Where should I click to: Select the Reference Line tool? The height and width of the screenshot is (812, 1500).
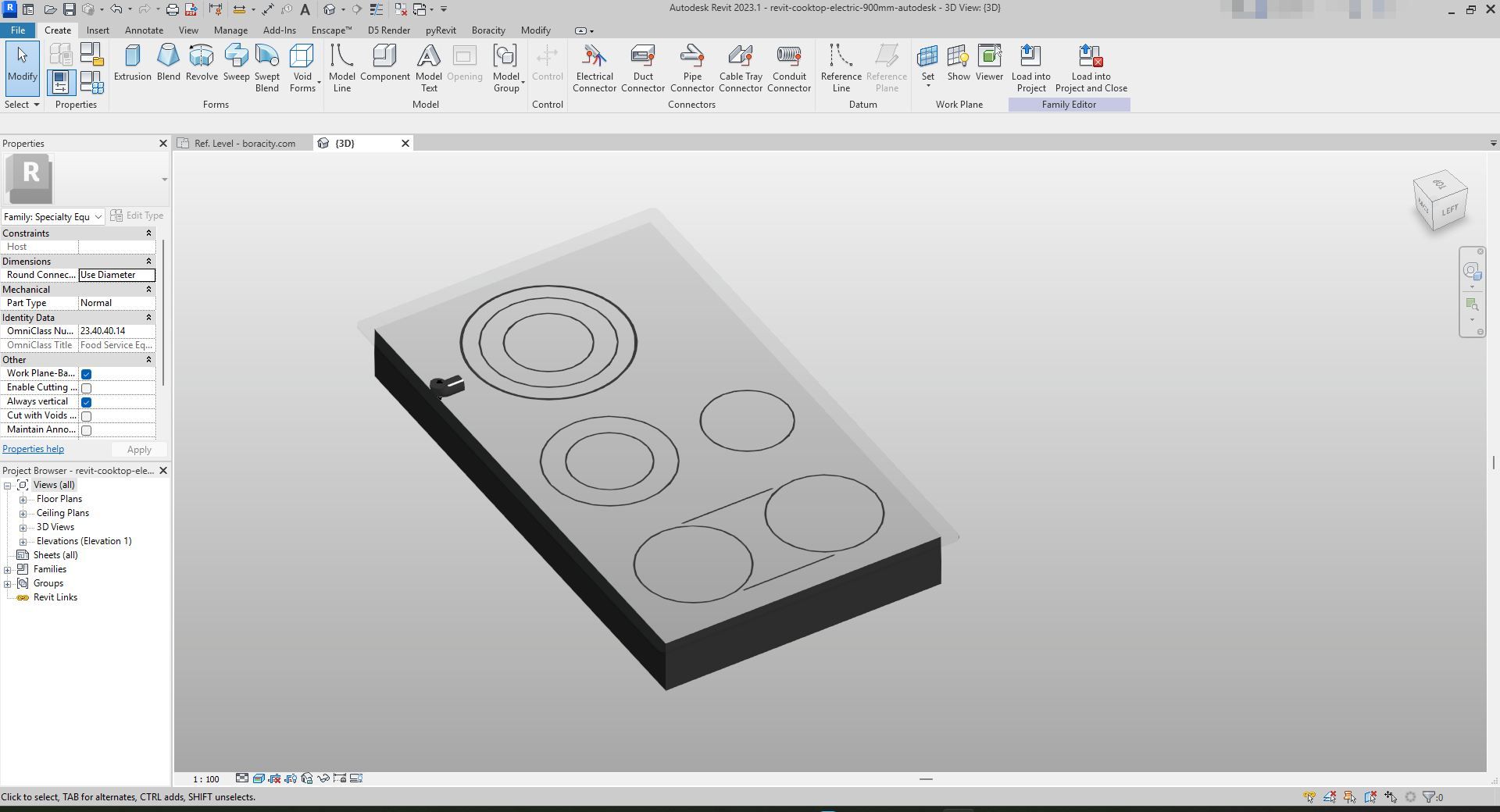[x=841, y=68]
